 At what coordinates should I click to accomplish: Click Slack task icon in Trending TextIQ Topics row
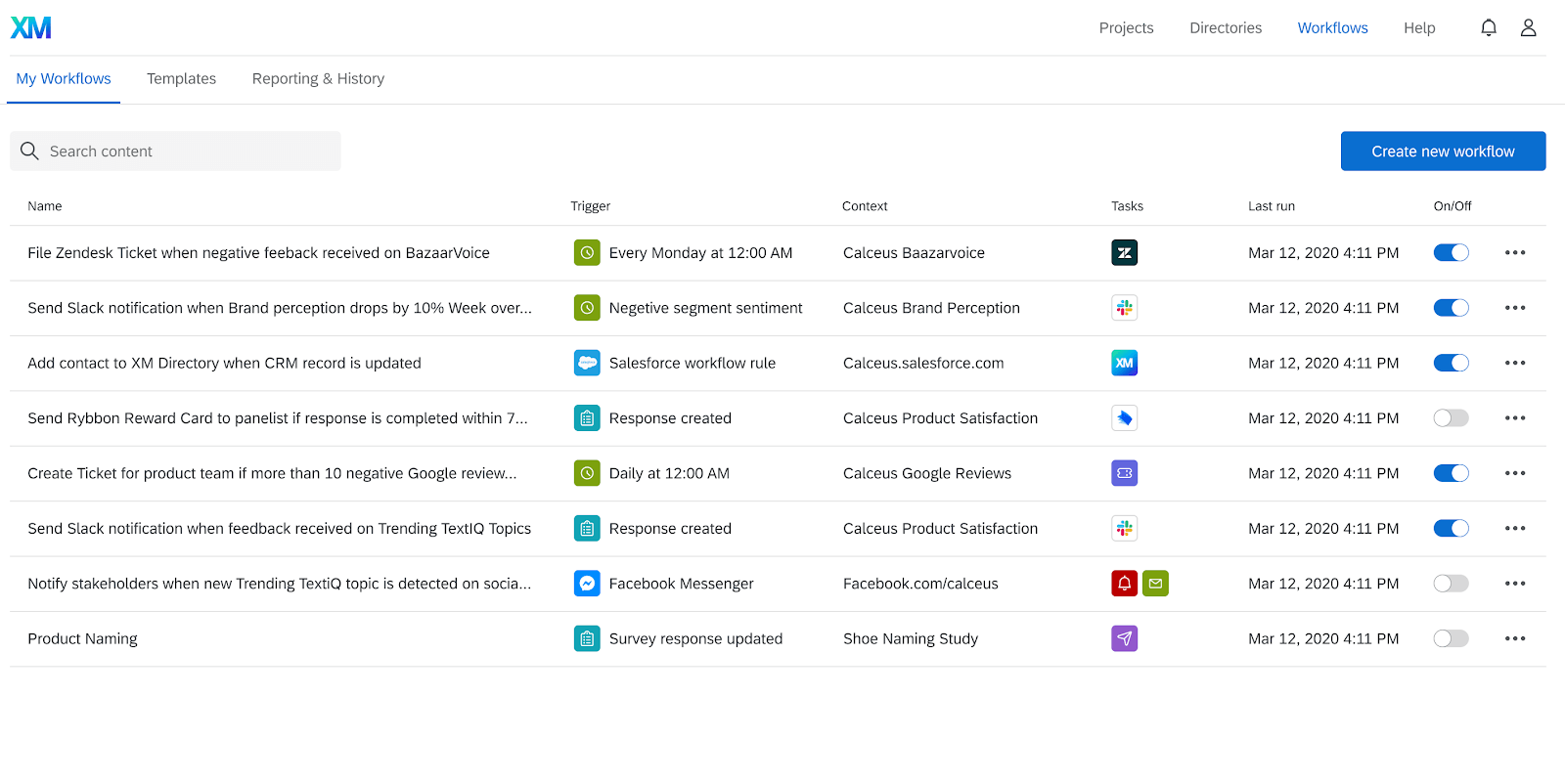pyautogui.click(x=1125, y=529)
